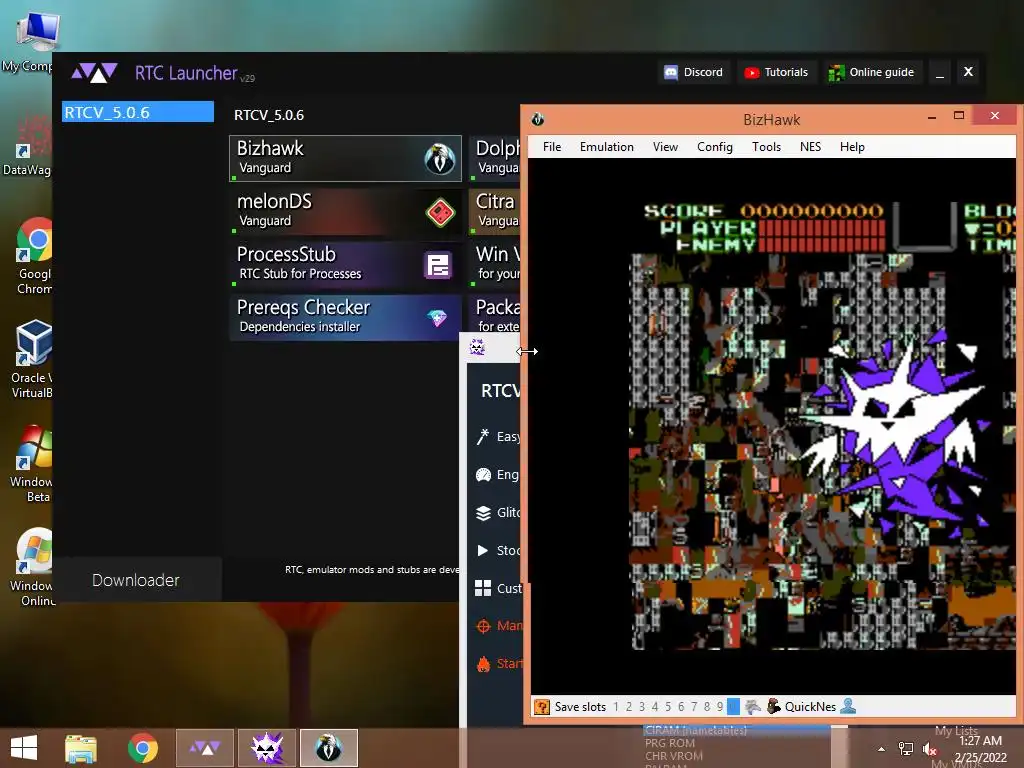Open BizHawk Emulation menu
The image size is (1024, 768).
(x=607, y=147)
